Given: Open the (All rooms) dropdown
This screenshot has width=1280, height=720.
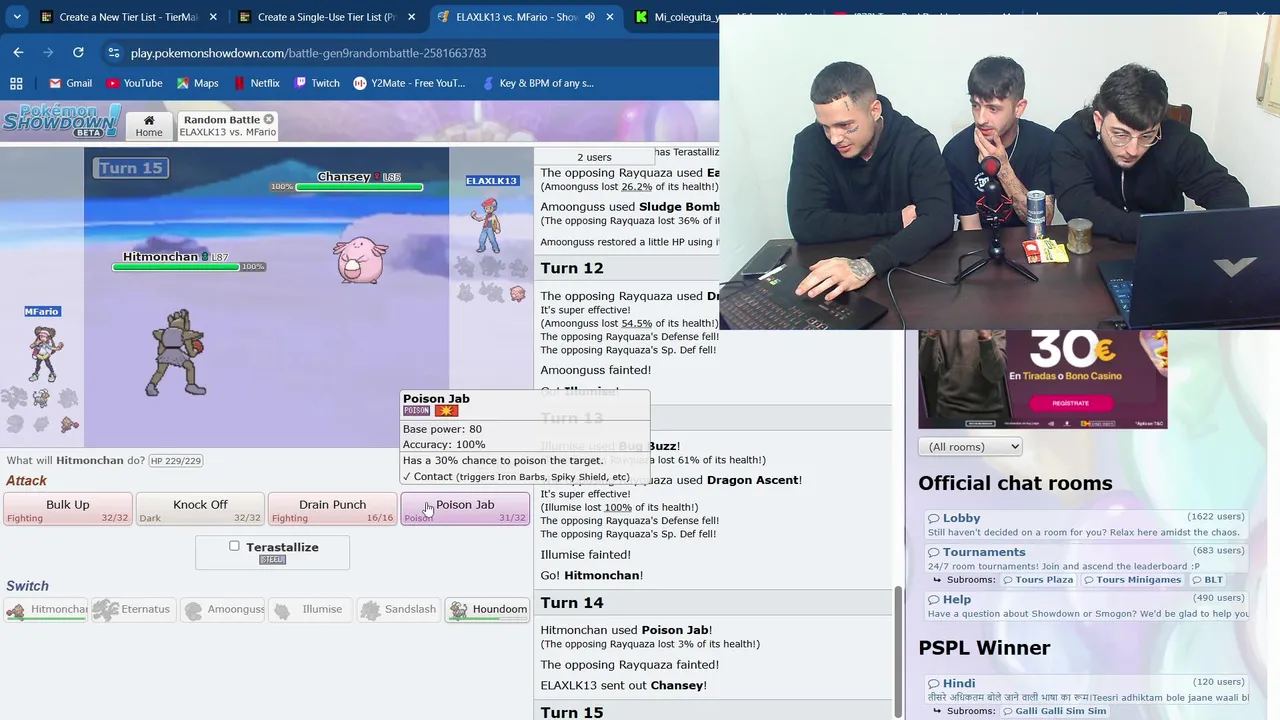Looking at the screenshot, I should pyautogui.click(x=970, y=447).
